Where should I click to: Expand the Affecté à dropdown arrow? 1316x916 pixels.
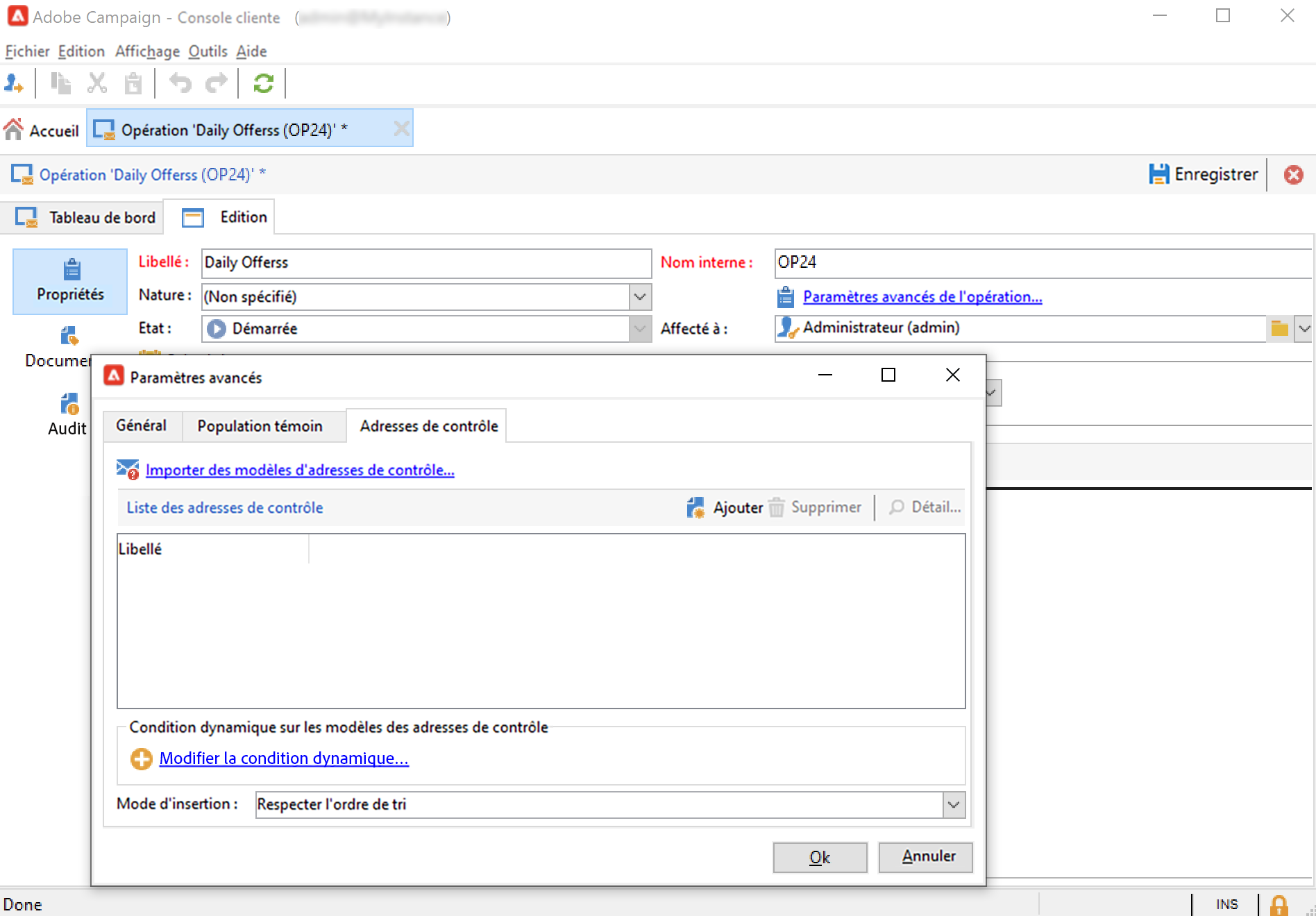pos(1304,329)
